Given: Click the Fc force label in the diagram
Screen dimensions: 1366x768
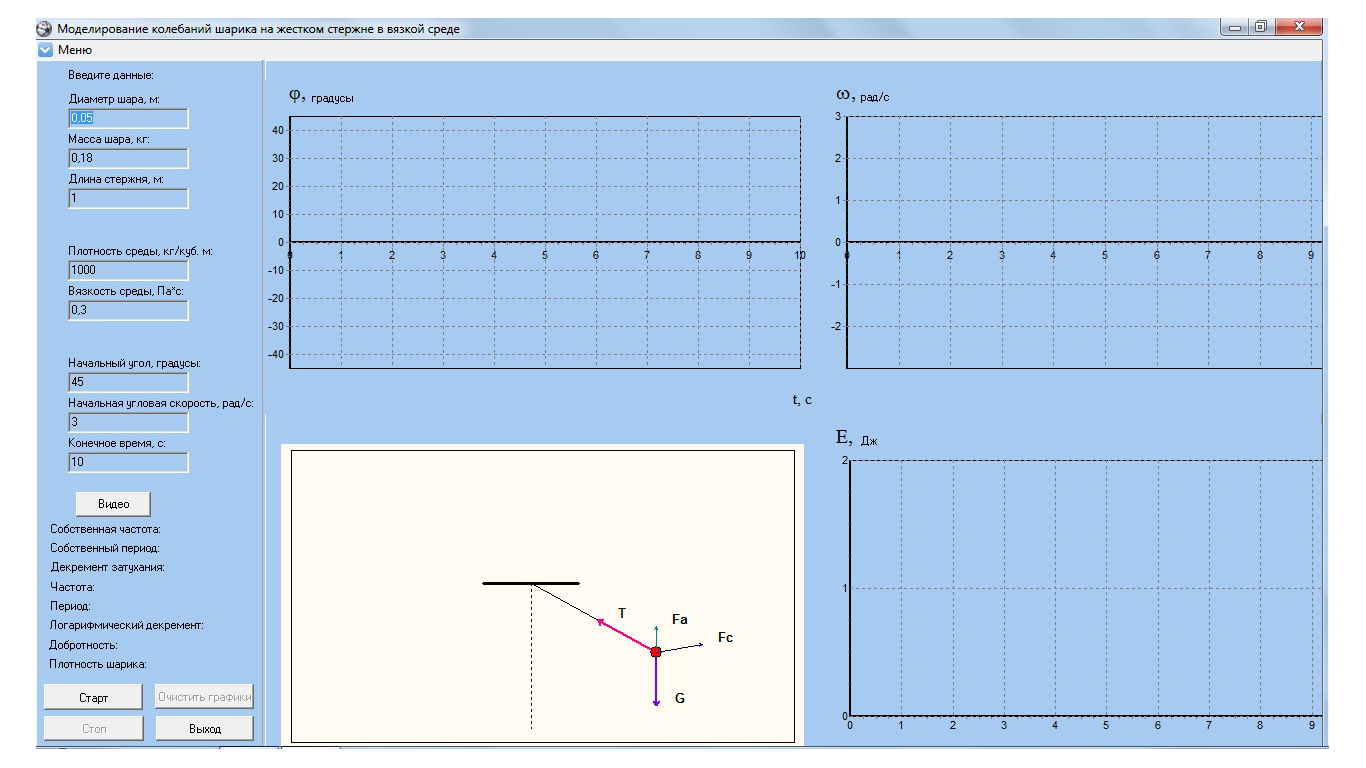Looking at the screenshot, I should click(726, 638).
